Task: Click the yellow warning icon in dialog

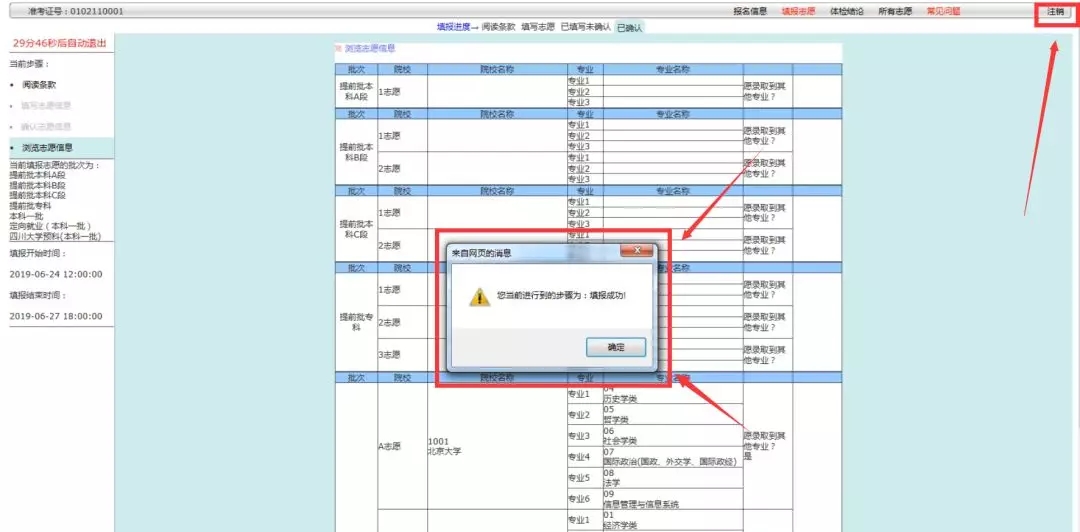Action: coord(480,297)
